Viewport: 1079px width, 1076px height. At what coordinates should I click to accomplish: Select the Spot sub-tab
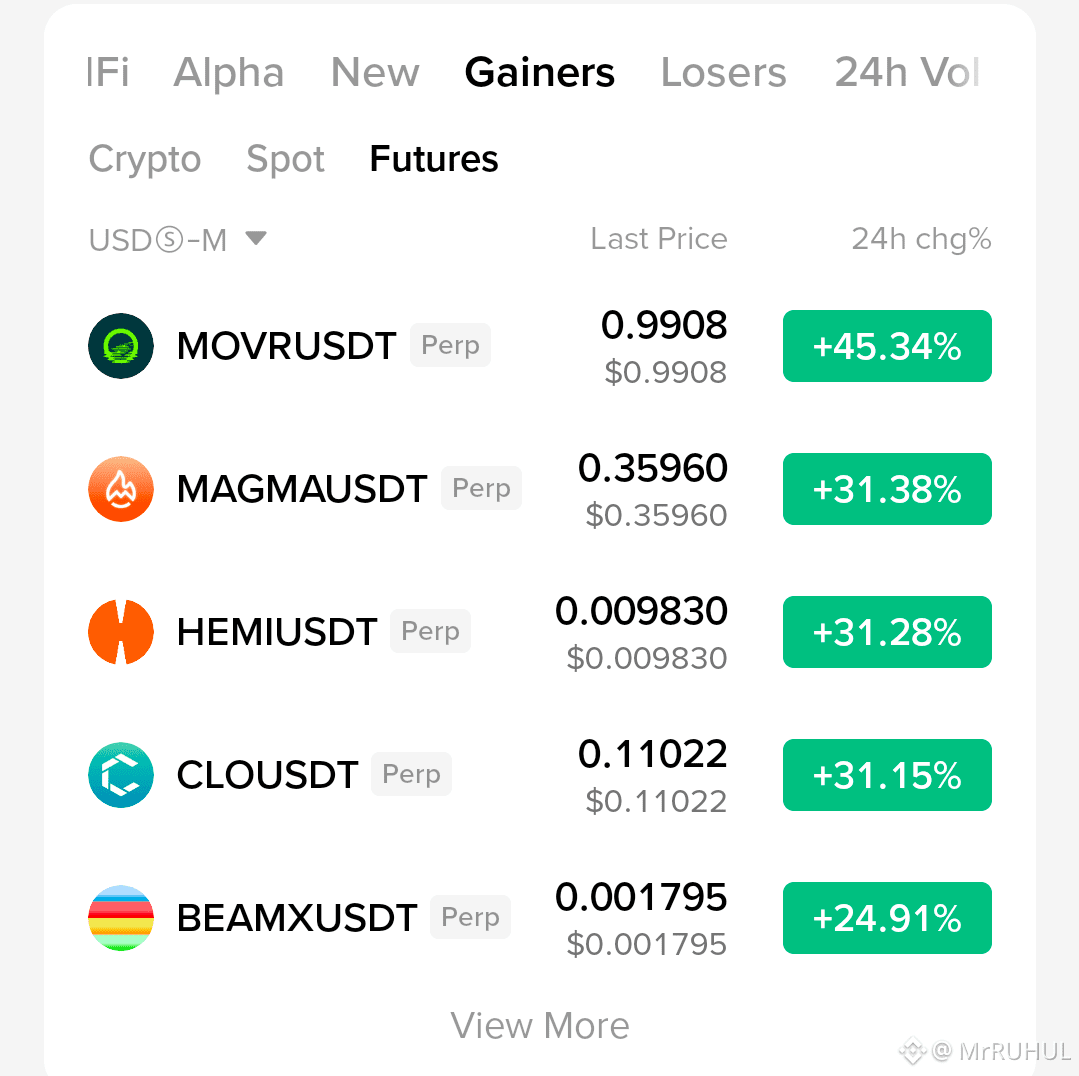pos(285,160)
